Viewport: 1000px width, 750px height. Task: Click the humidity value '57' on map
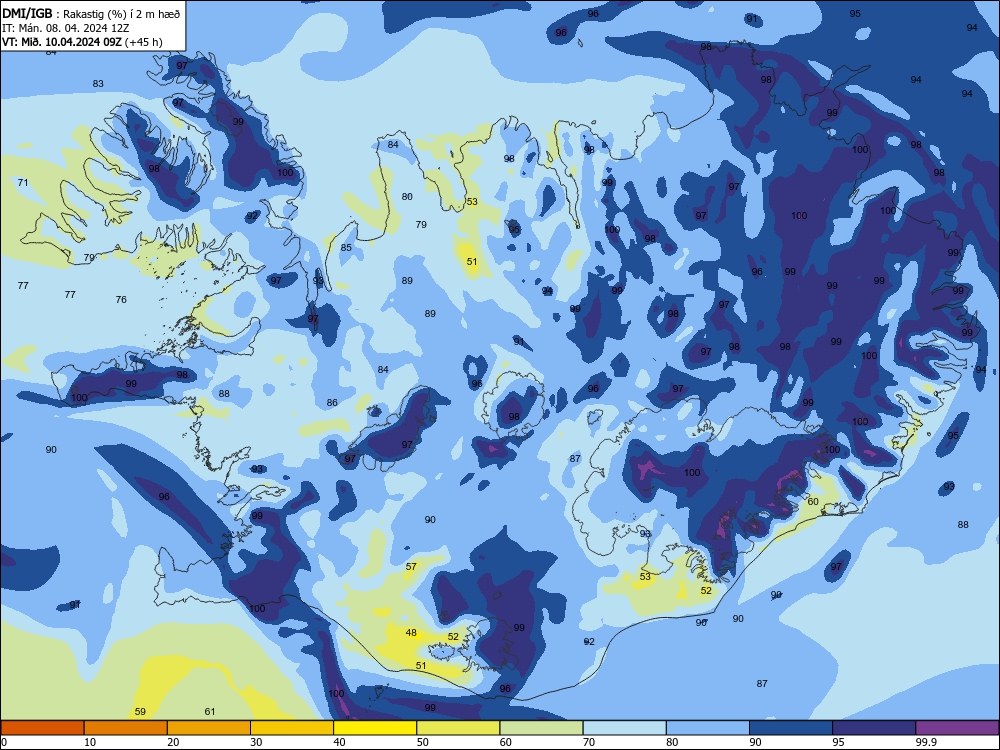point(411,566)
